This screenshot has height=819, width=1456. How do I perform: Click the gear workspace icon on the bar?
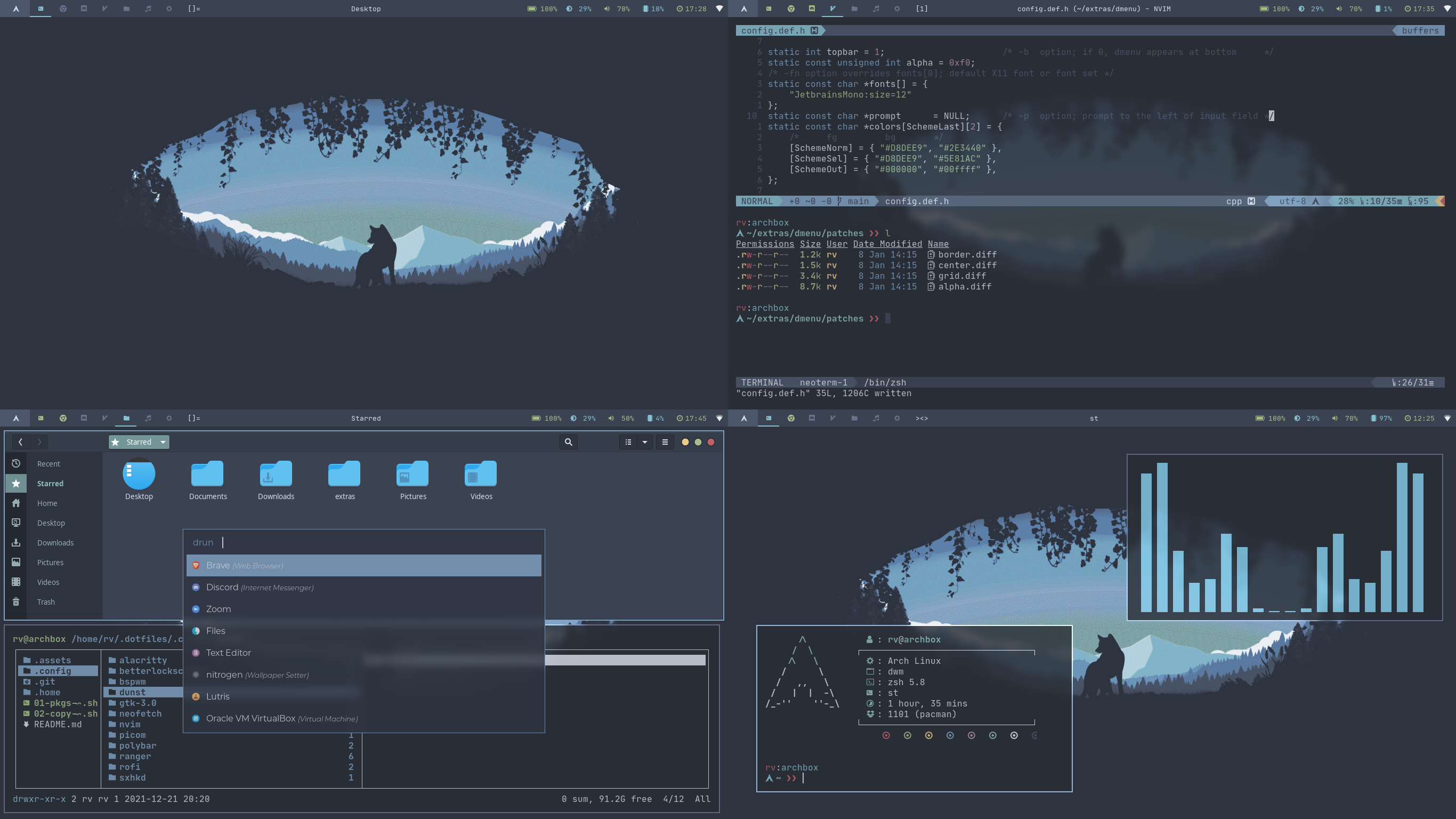click(x=168, y=9)
